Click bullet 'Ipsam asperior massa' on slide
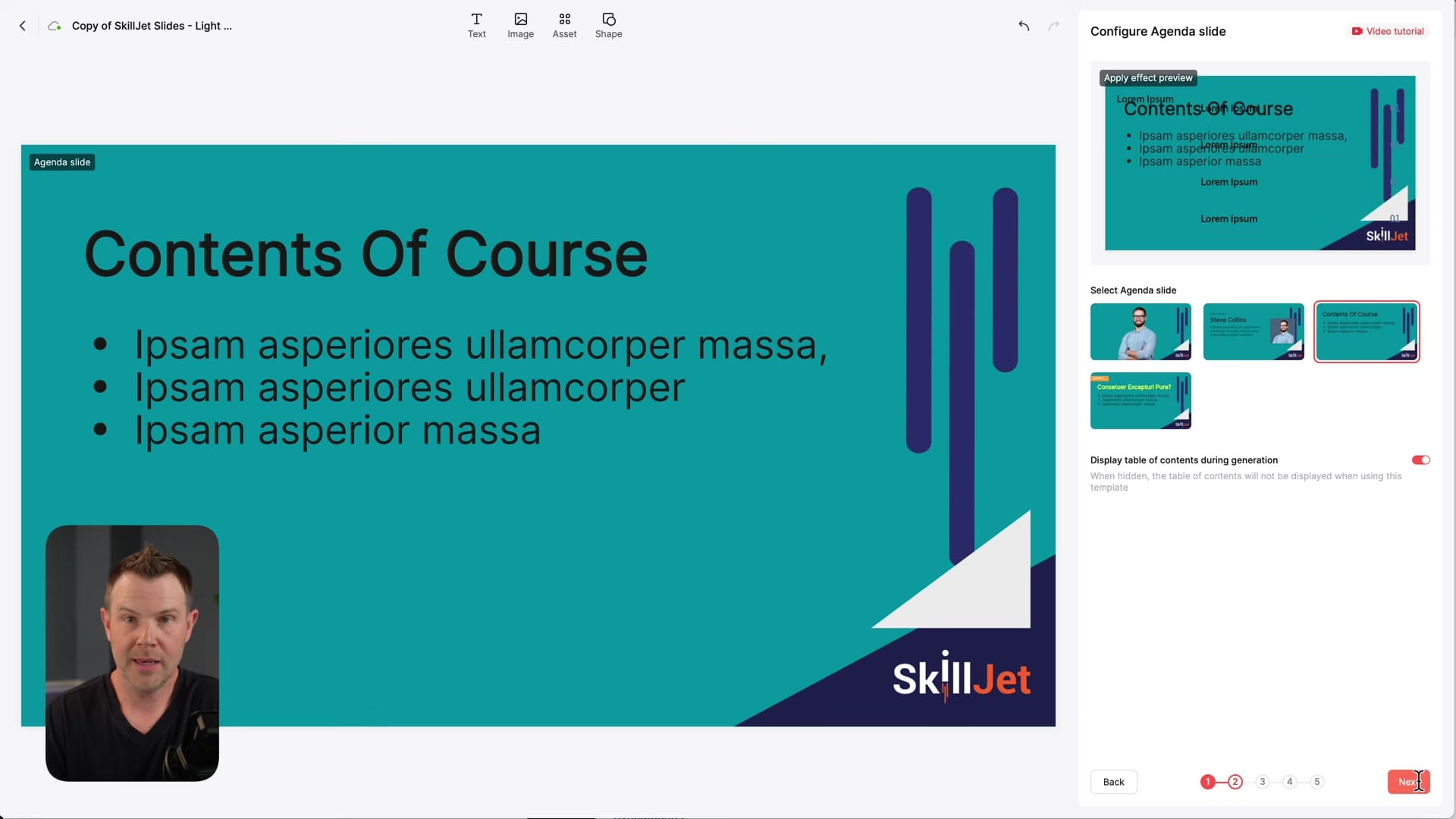Viewport: 1456px width, 819px height. pos(337,430)
